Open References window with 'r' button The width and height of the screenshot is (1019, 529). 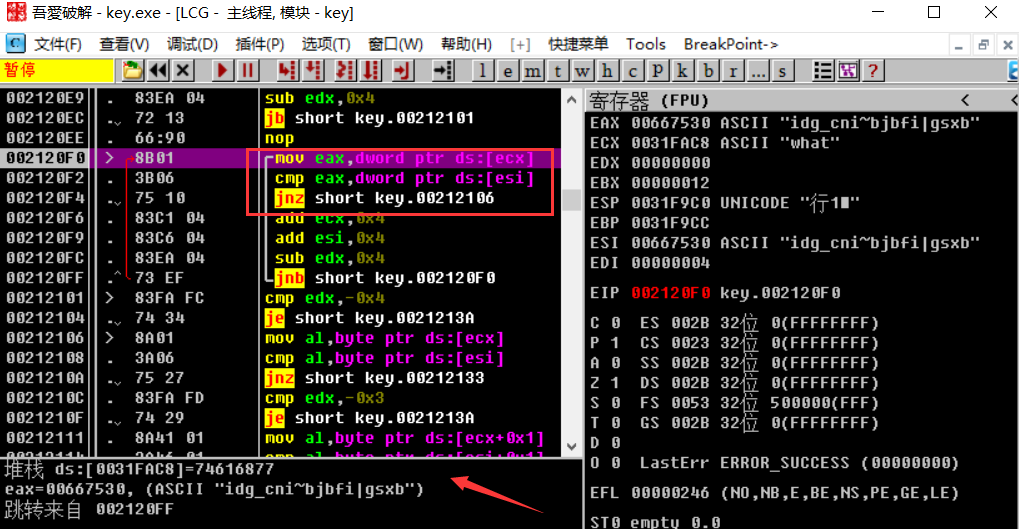[x=733, y=70]
